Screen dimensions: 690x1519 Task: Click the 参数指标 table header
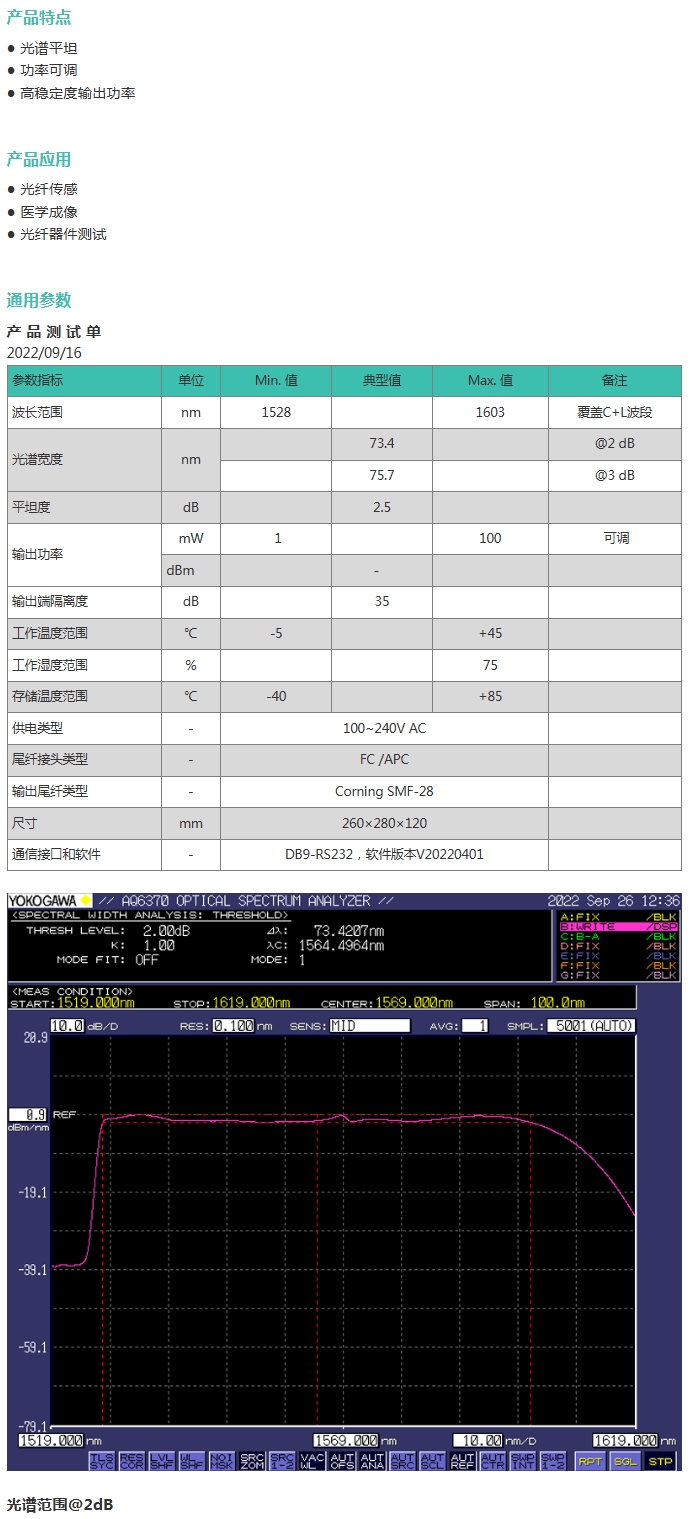[84, 380]
